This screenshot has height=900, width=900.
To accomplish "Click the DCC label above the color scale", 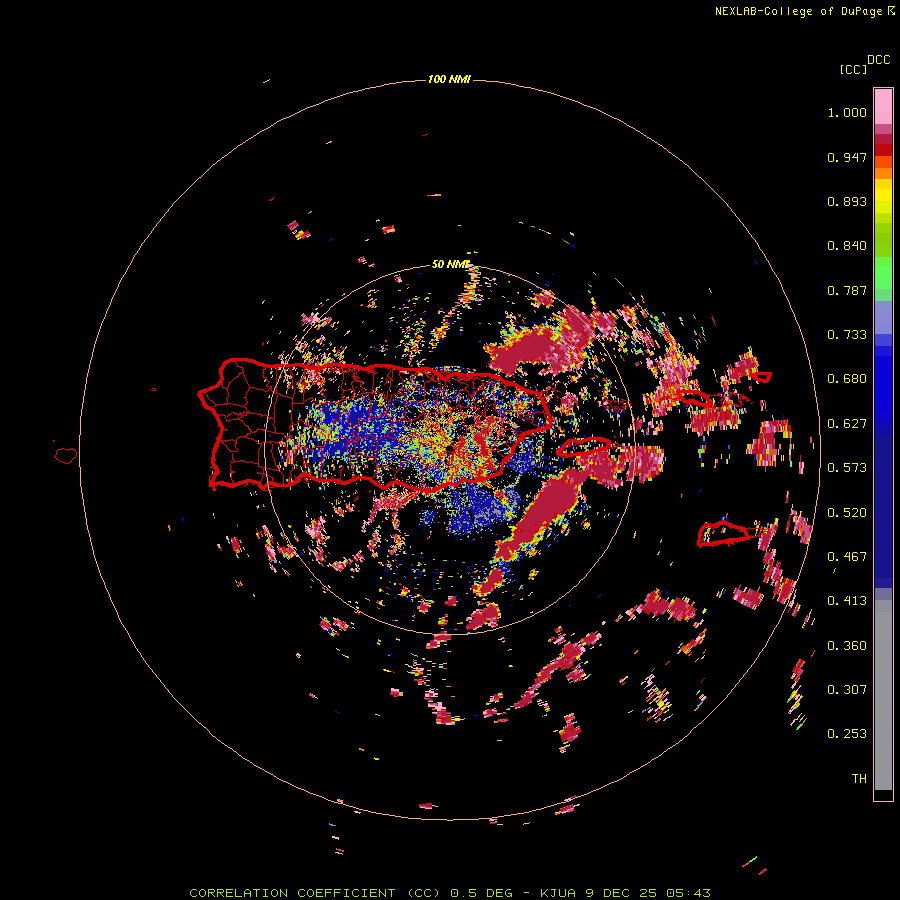I will click(878, 60).
